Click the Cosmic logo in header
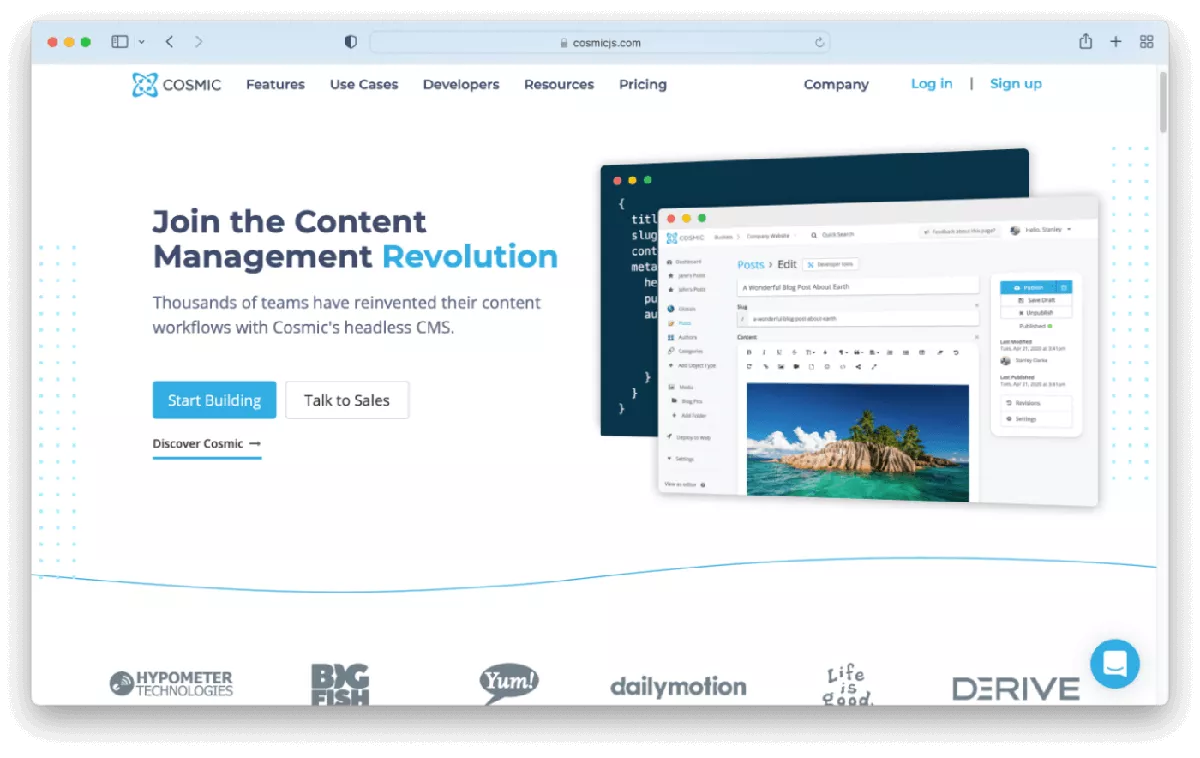Viewport: 1200px width, 758px height. click(x=177, y=85)
